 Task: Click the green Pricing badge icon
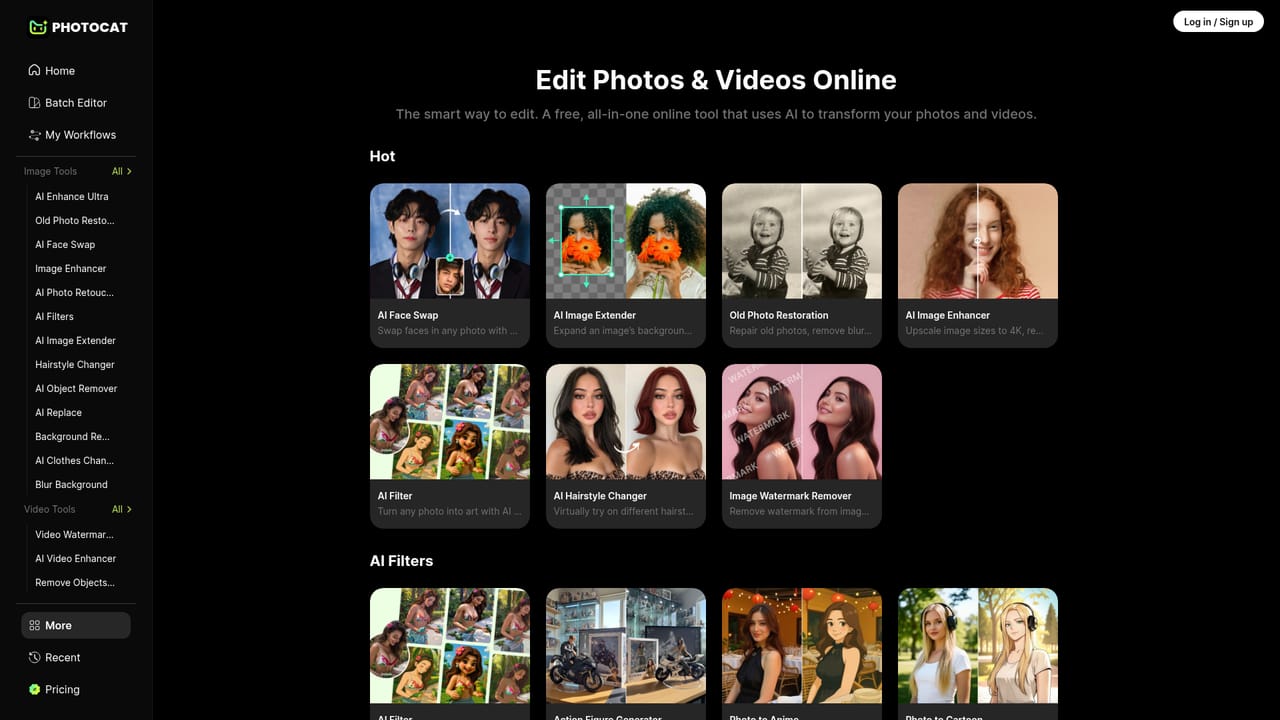point(34,689)
